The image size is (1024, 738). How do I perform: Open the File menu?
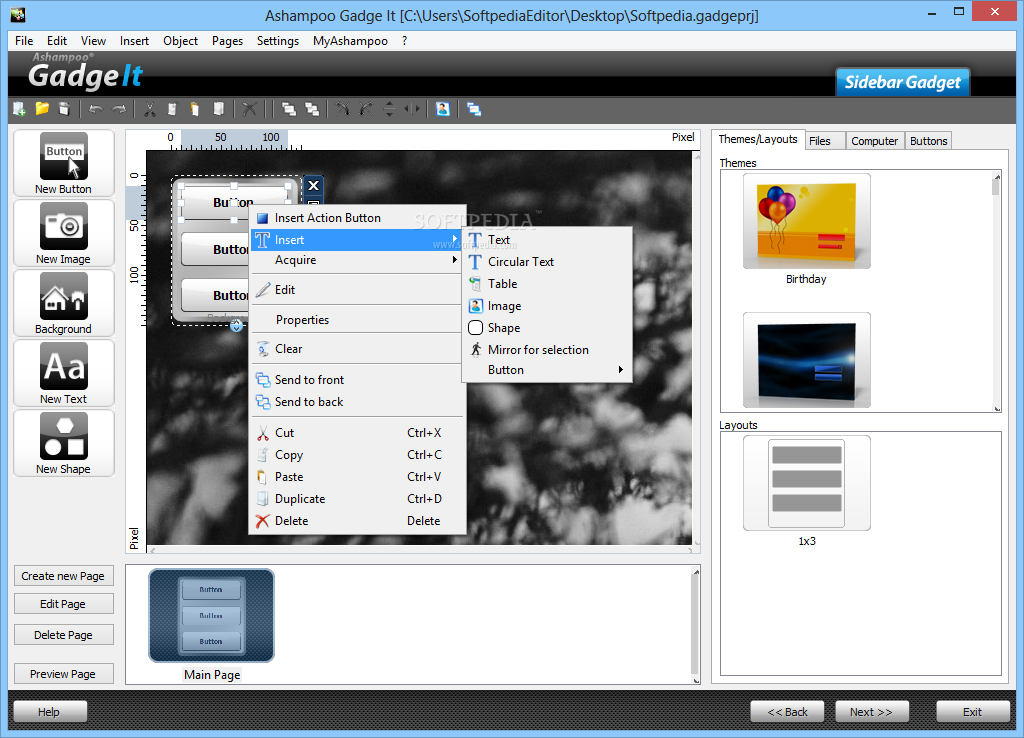click(24, 40)
